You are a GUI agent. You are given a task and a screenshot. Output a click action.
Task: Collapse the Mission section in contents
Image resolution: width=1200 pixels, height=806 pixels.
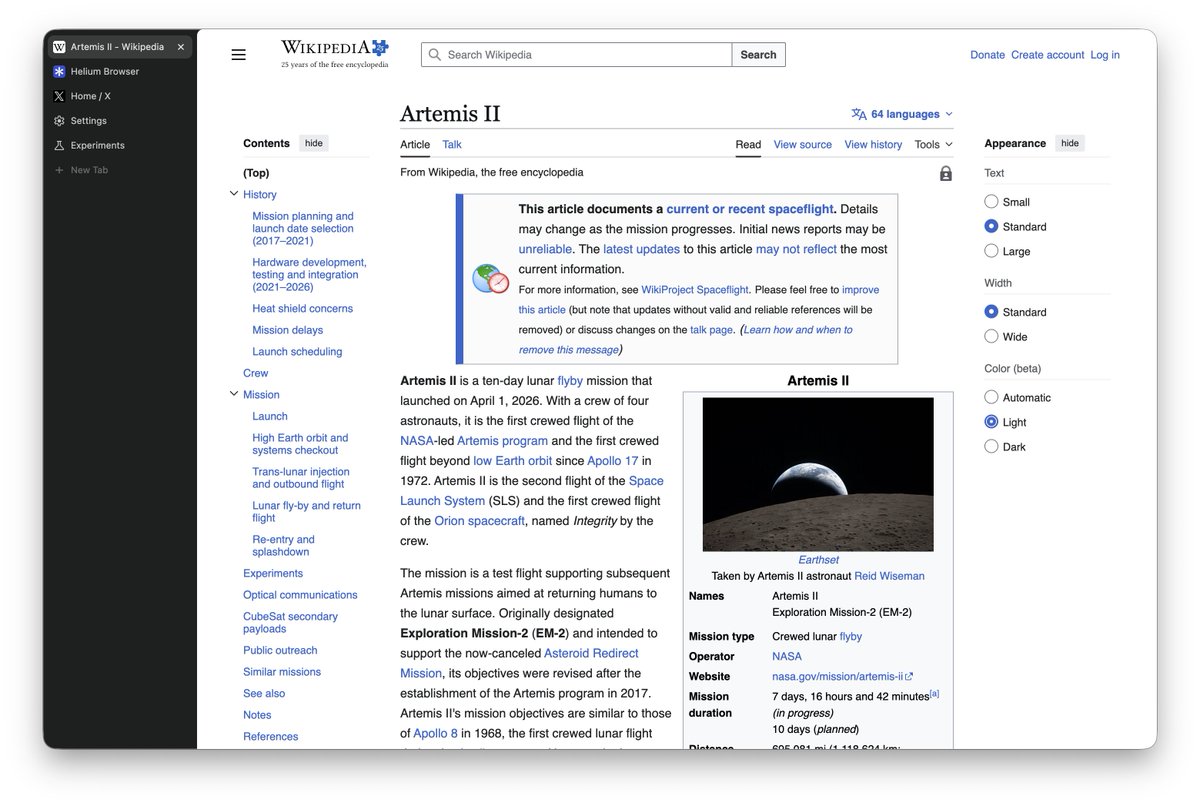pyautogui.click(x=234, y=394)
